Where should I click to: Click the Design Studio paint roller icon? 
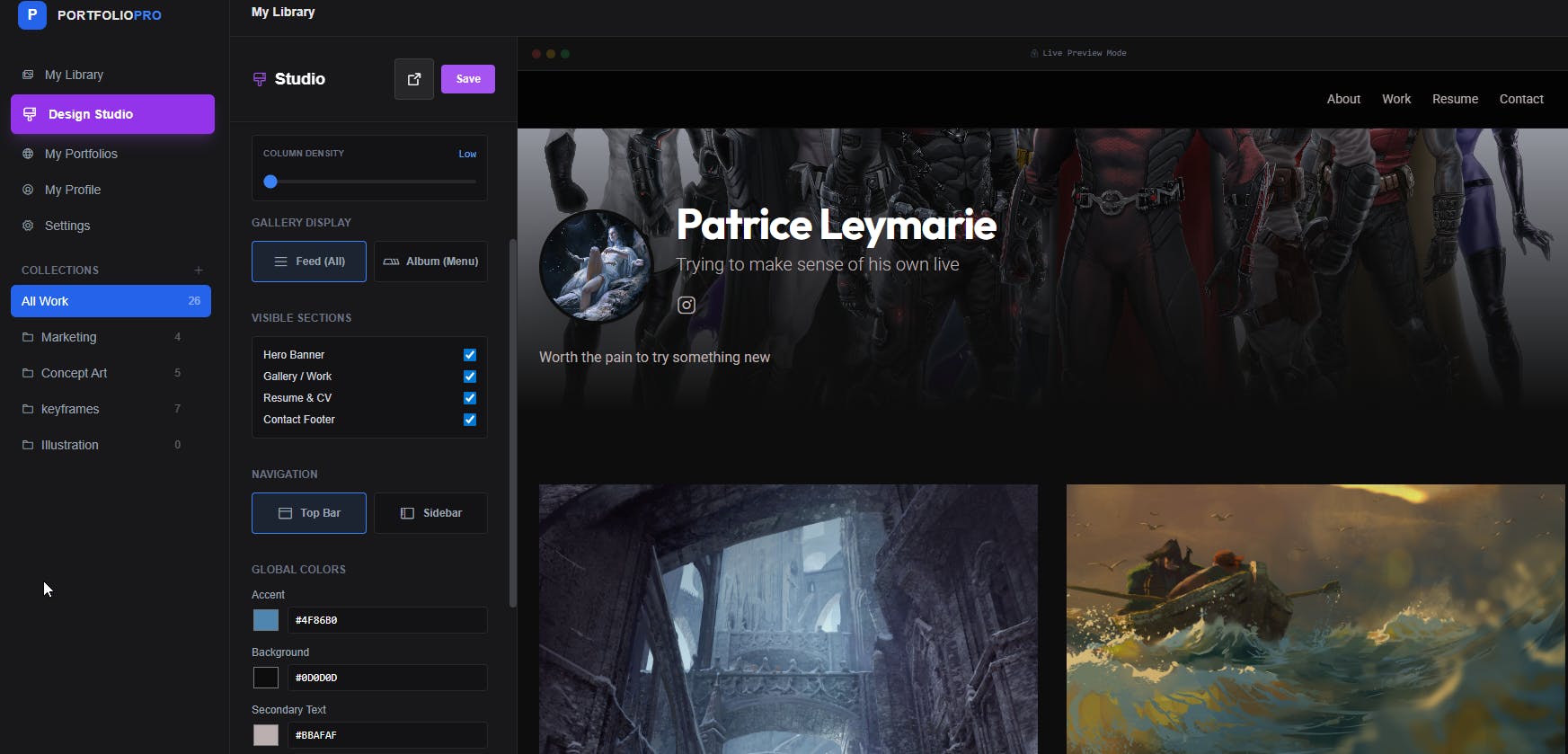click(x=30, y=114)
